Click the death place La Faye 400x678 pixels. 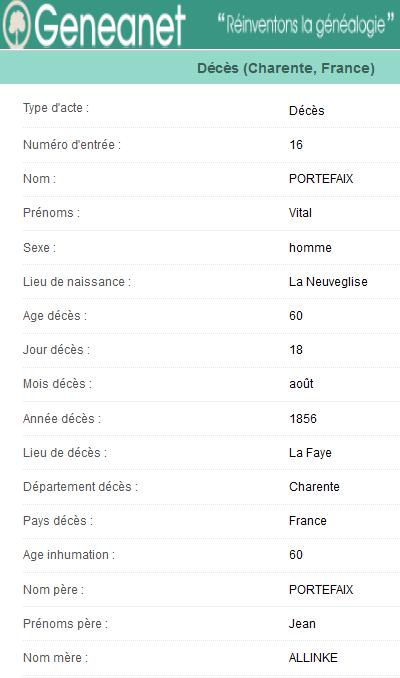[x=310, y=453]
